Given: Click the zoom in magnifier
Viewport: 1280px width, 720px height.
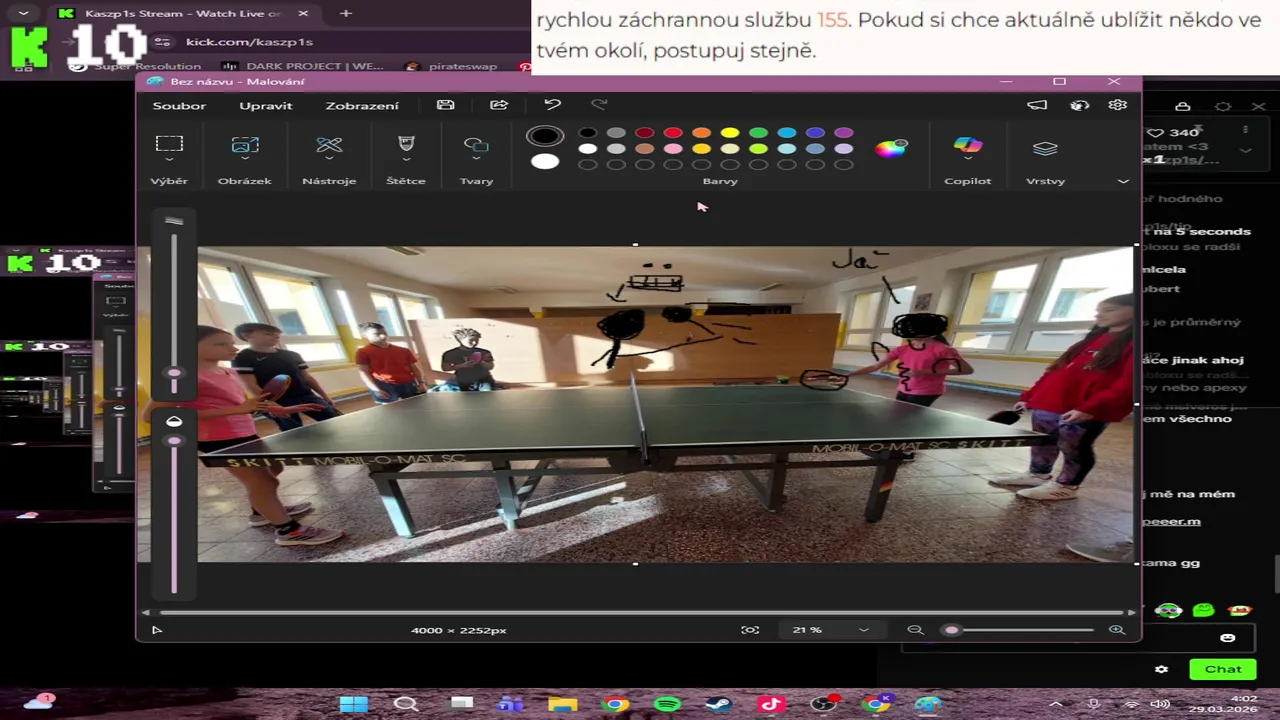Looking at the screenshot, I should (x=1117, y=630).
